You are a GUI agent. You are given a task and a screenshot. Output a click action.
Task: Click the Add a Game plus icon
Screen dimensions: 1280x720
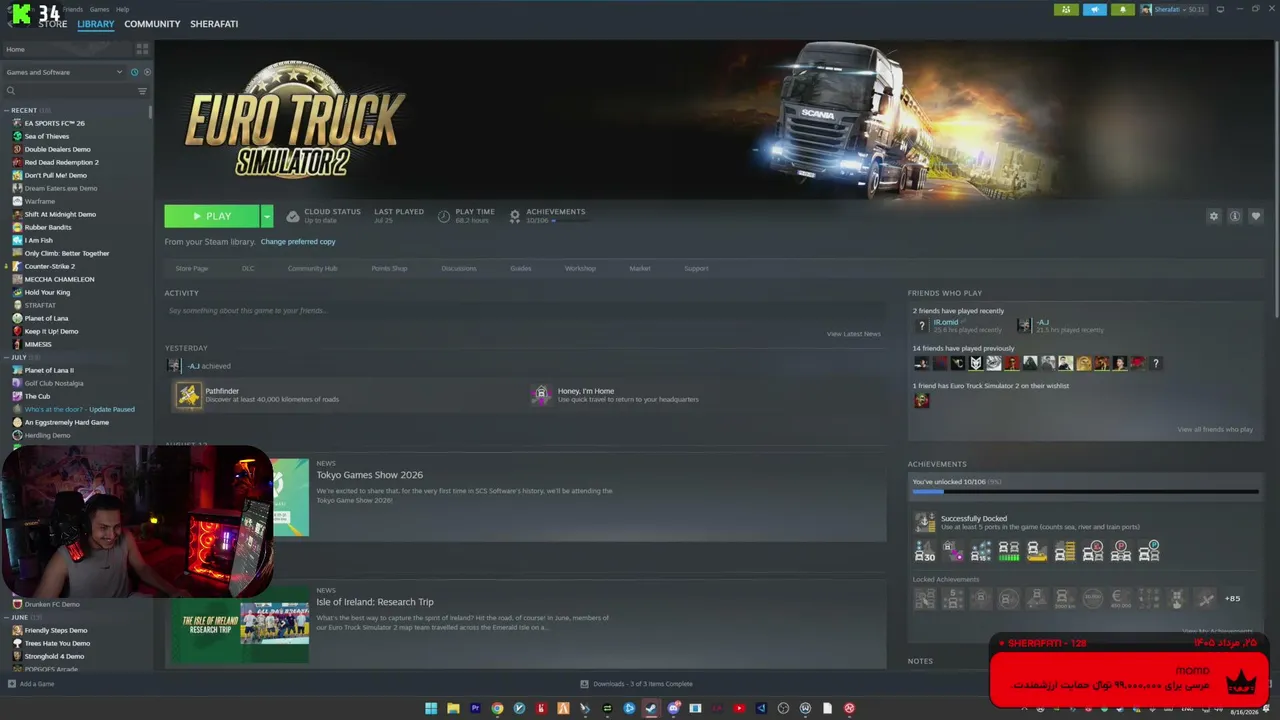click(11, 684)
